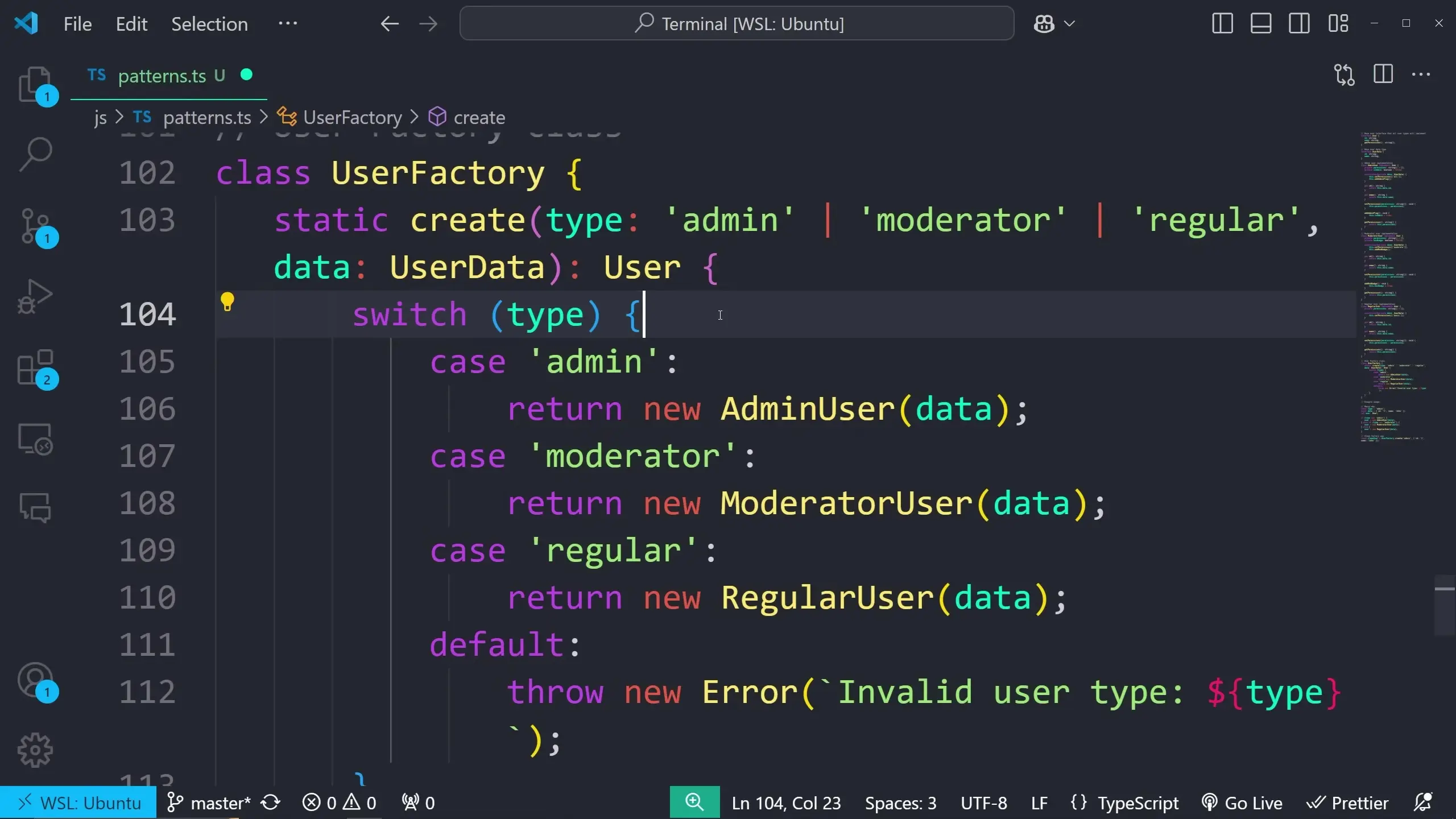Open the Changes compare icon

tap(1345, 75)
